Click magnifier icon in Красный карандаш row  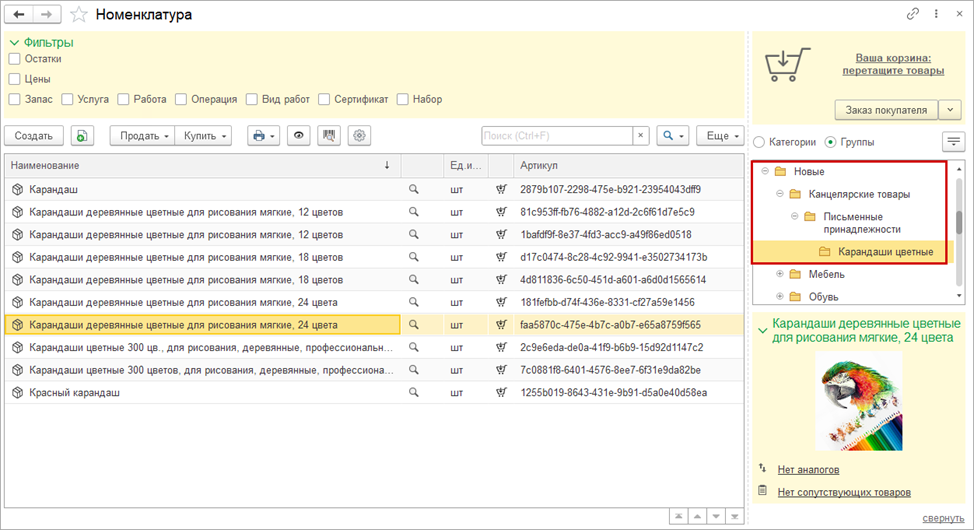(x=413, y=393)
